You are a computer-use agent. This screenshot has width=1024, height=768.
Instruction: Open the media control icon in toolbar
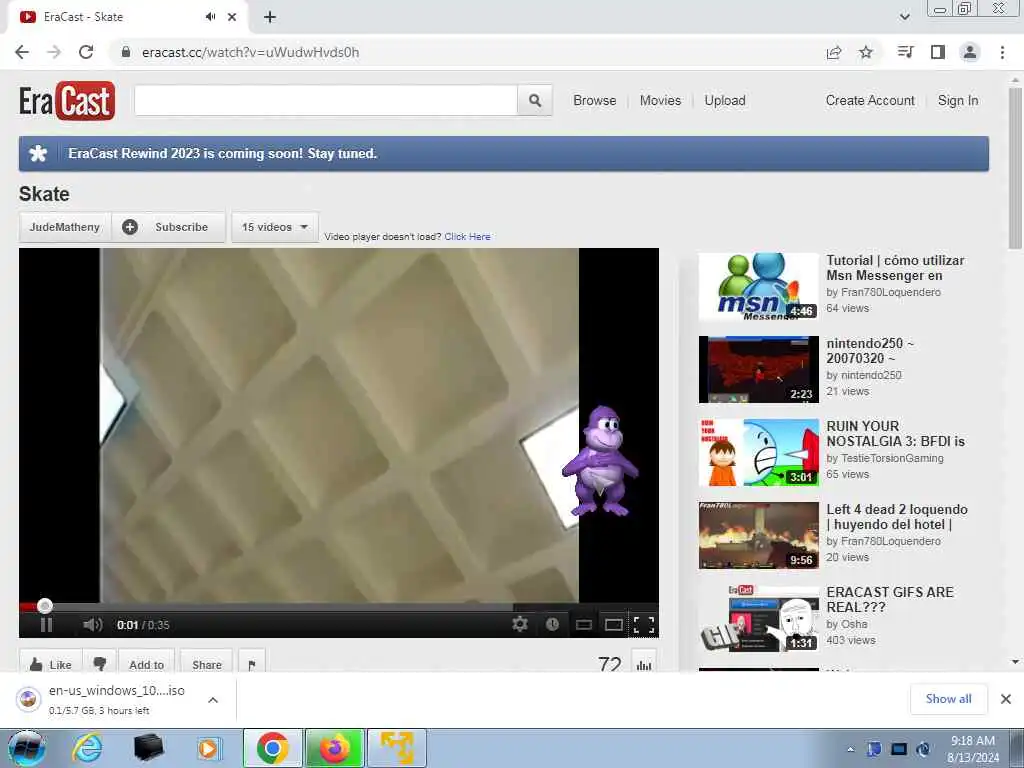(x=906, y=52)
